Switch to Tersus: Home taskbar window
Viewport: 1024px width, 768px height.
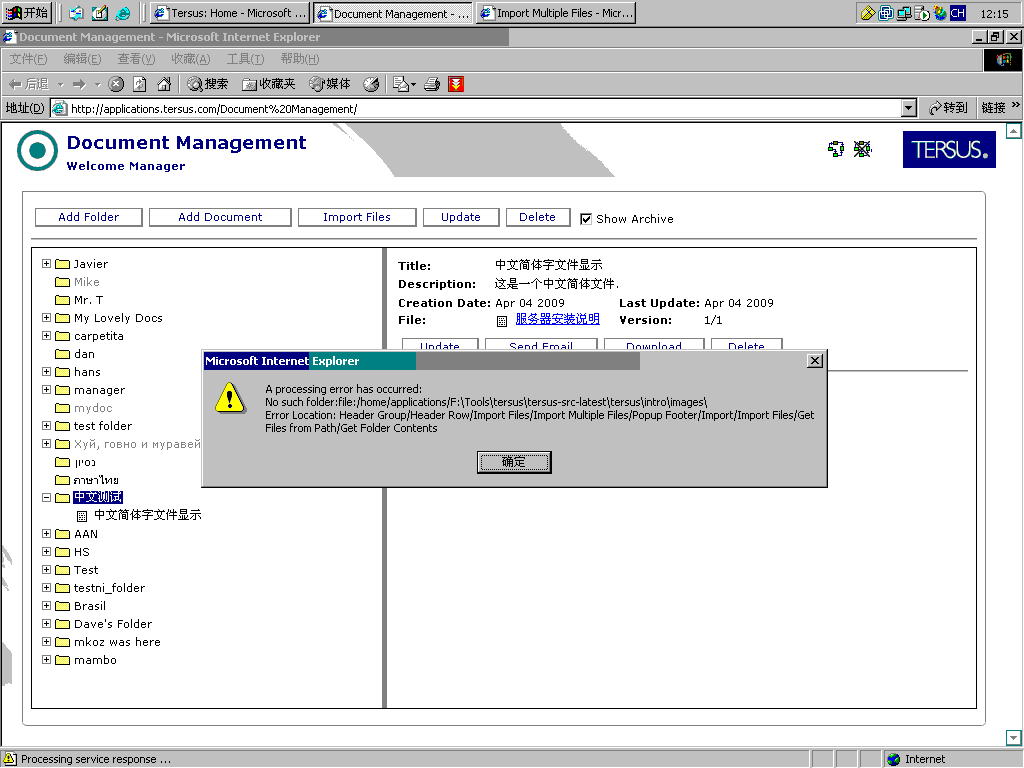tap(229, 14)
